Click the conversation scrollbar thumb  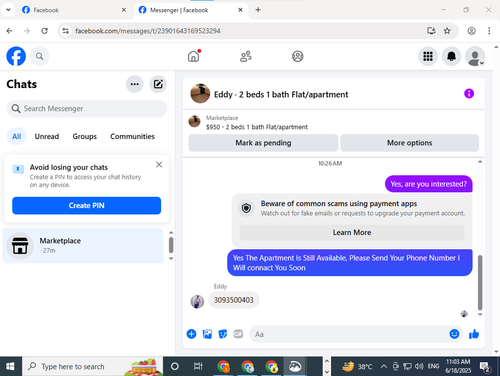(480, 282)
